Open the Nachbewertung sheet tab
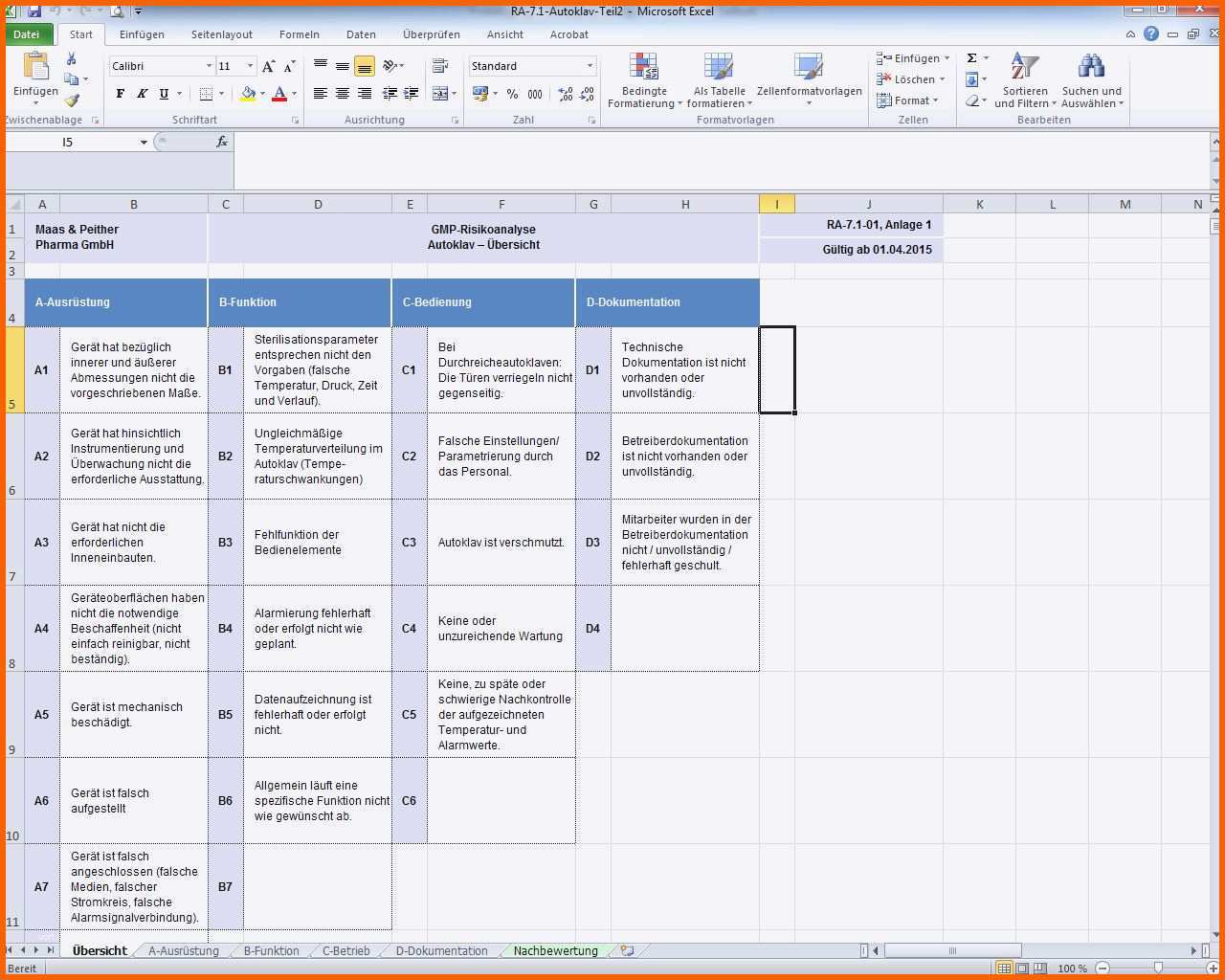Viewport: 1225px width, 980px height. (555, 951)
